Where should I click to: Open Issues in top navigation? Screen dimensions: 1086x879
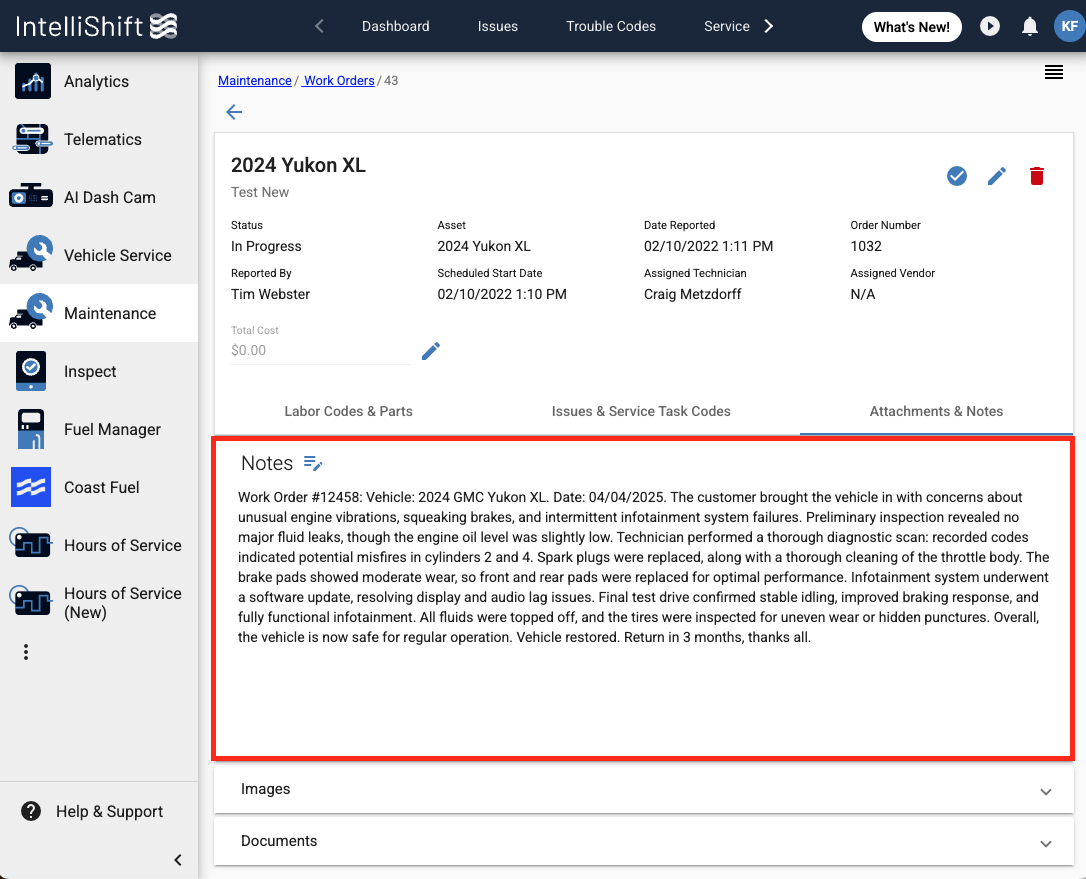pos(498,26)
